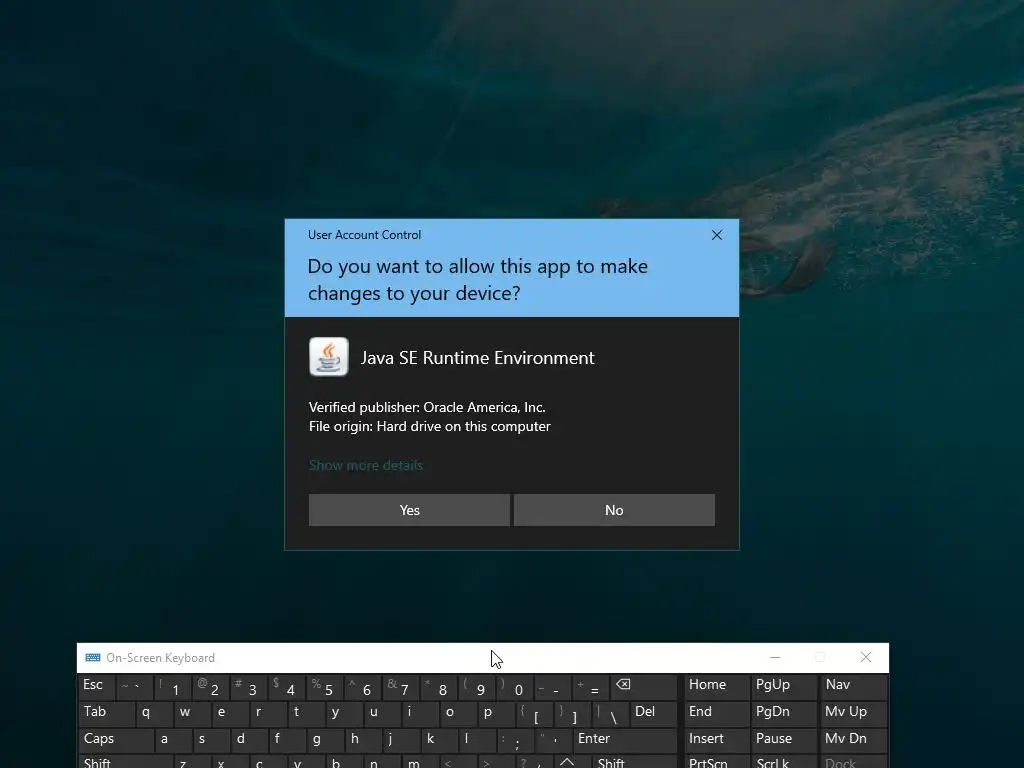Tap the 4 key with the $ symbol

(x=287, y=686)
